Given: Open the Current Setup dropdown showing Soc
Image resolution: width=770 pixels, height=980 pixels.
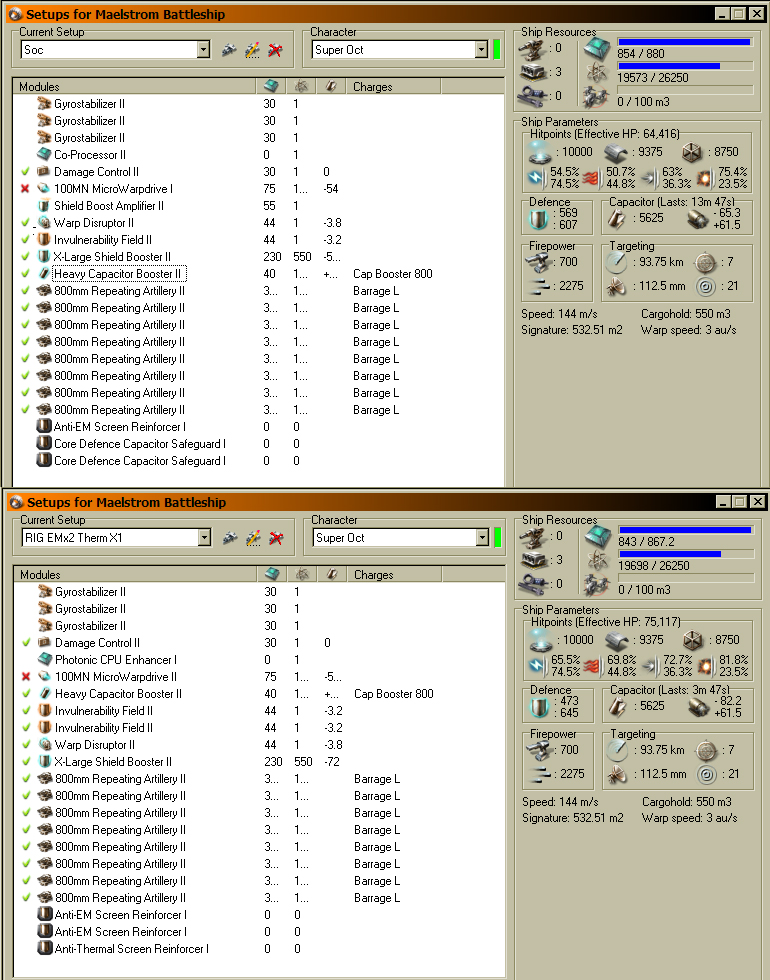Looking at the screenshot, I should pos(203,50).
